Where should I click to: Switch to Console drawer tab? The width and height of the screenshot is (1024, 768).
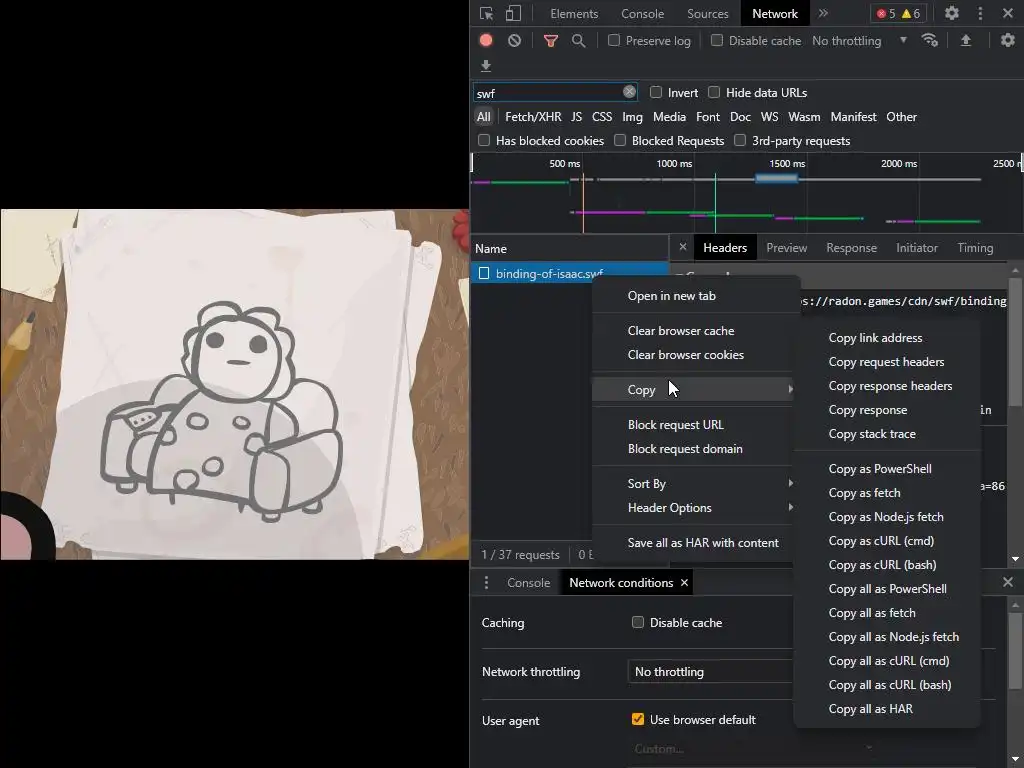[528, 583]
